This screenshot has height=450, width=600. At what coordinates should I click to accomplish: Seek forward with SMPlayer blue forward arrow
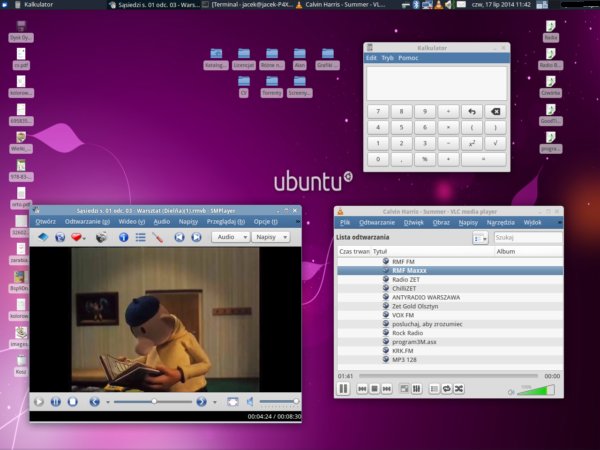(x=201, y=402)
